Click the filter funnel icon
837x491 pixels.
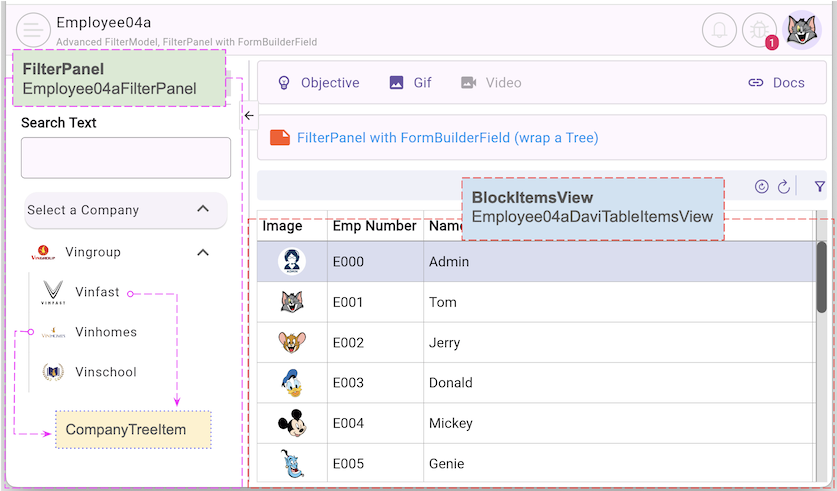[820, 186]
